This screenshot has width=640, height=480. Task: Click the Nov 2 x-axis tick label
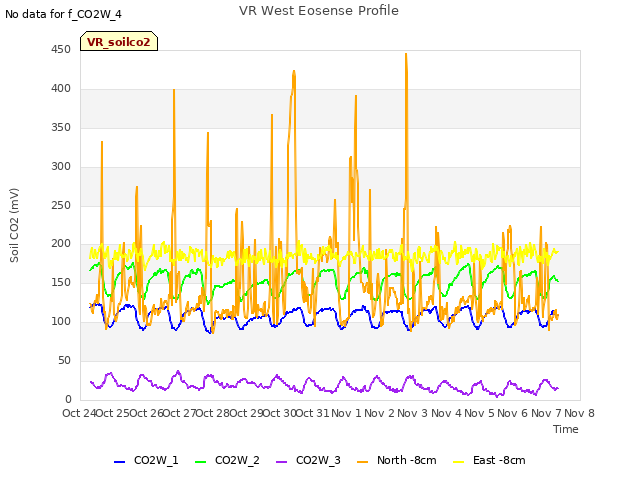pyautogui.click(x=379, y=413)
